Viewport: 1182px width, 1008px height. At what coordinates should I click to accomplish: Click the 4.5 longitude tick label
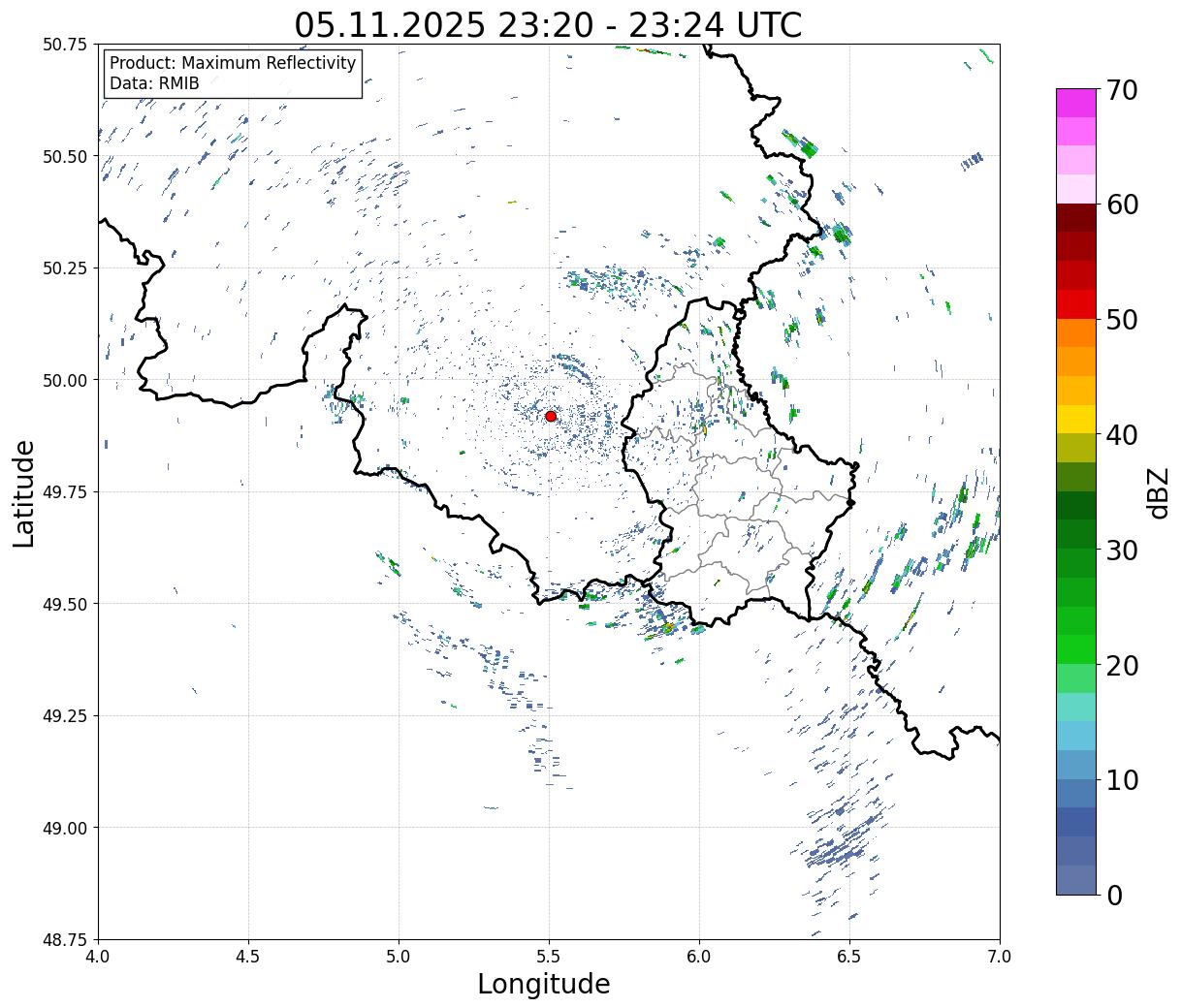click(x=248, y=957)
